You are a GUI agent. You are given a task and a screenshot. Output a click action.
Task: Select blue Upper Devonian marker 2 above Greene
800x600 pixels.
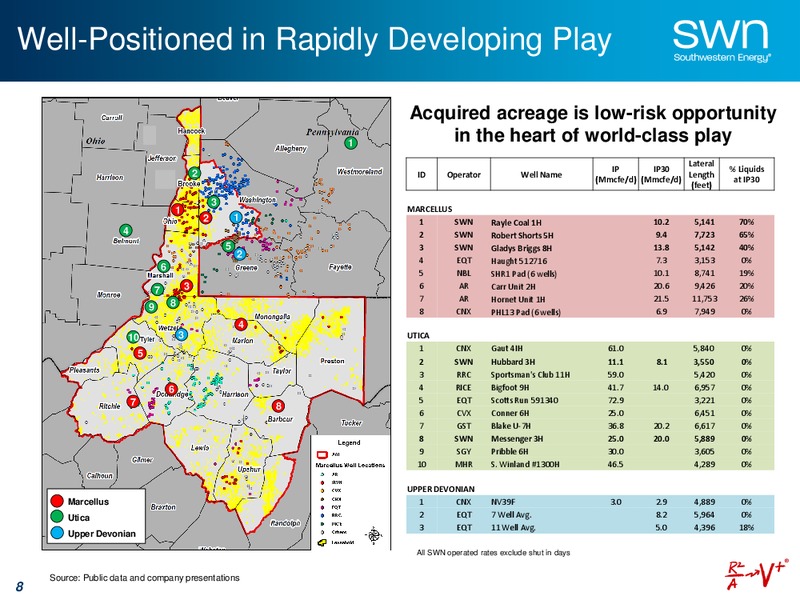(x=240, y=254)
